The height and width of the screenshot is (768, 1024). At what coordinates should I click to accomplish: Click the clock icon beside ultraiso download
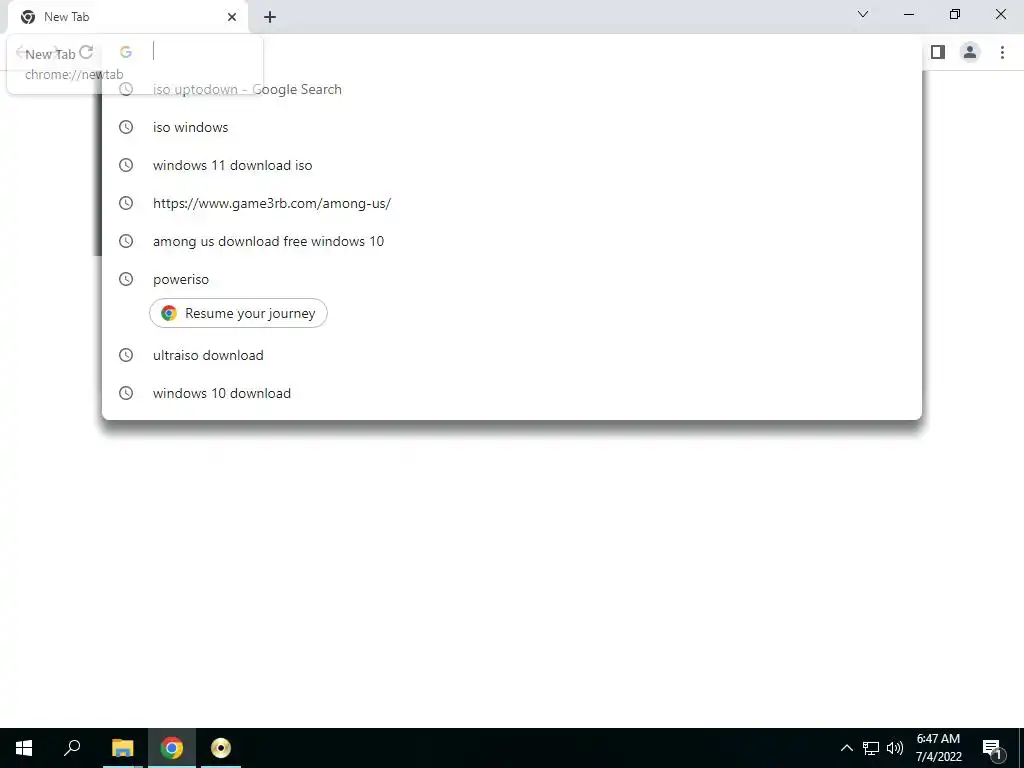[126, 355]
